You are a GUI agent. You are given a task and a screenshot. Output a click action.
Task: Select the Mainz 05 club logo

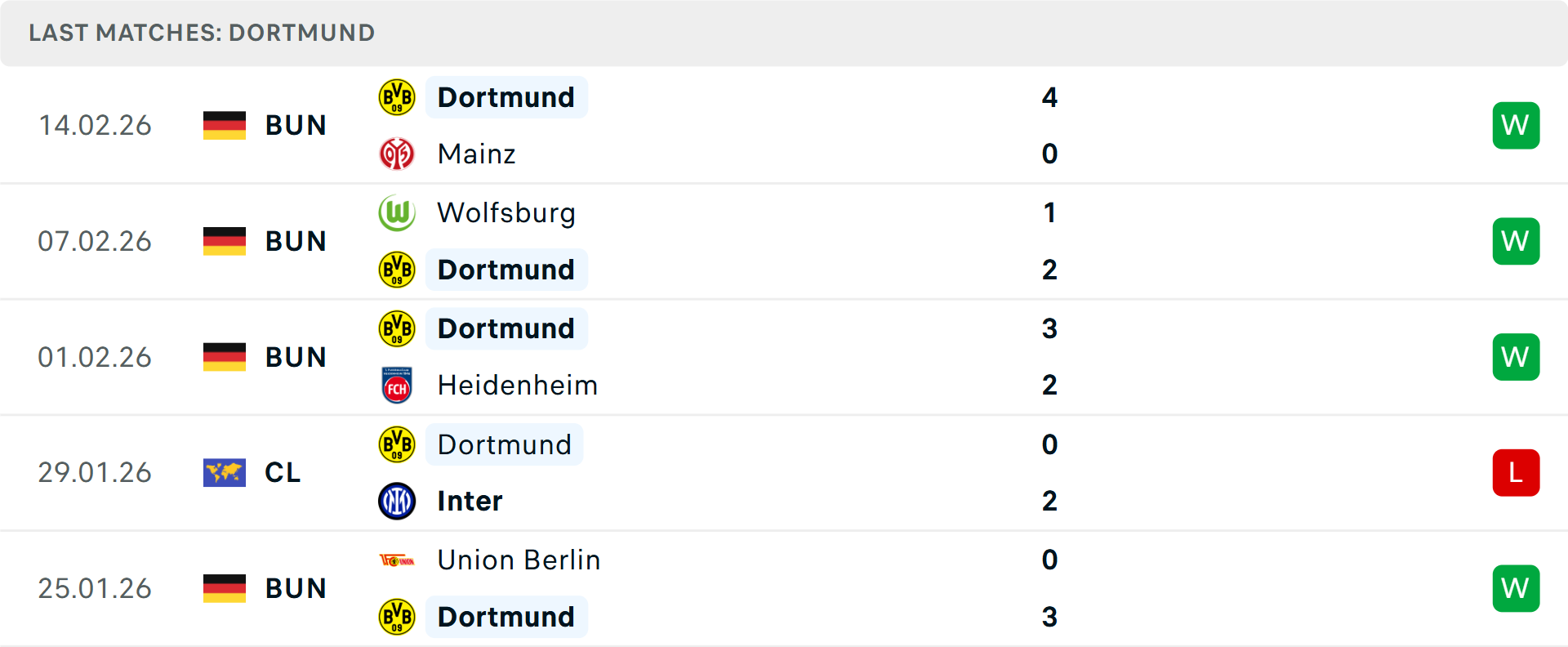coord(398,154)
